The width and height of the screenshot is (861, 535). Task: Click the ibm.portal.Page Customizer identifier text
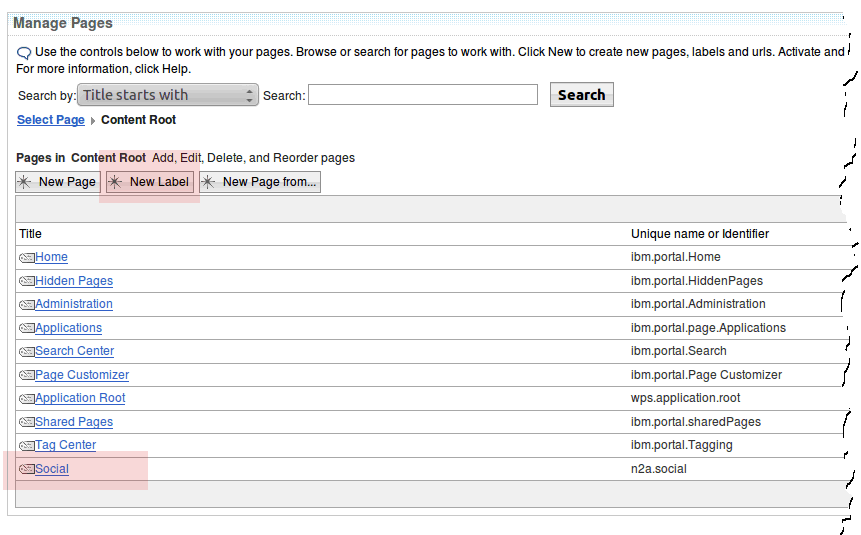coord(706,375)
